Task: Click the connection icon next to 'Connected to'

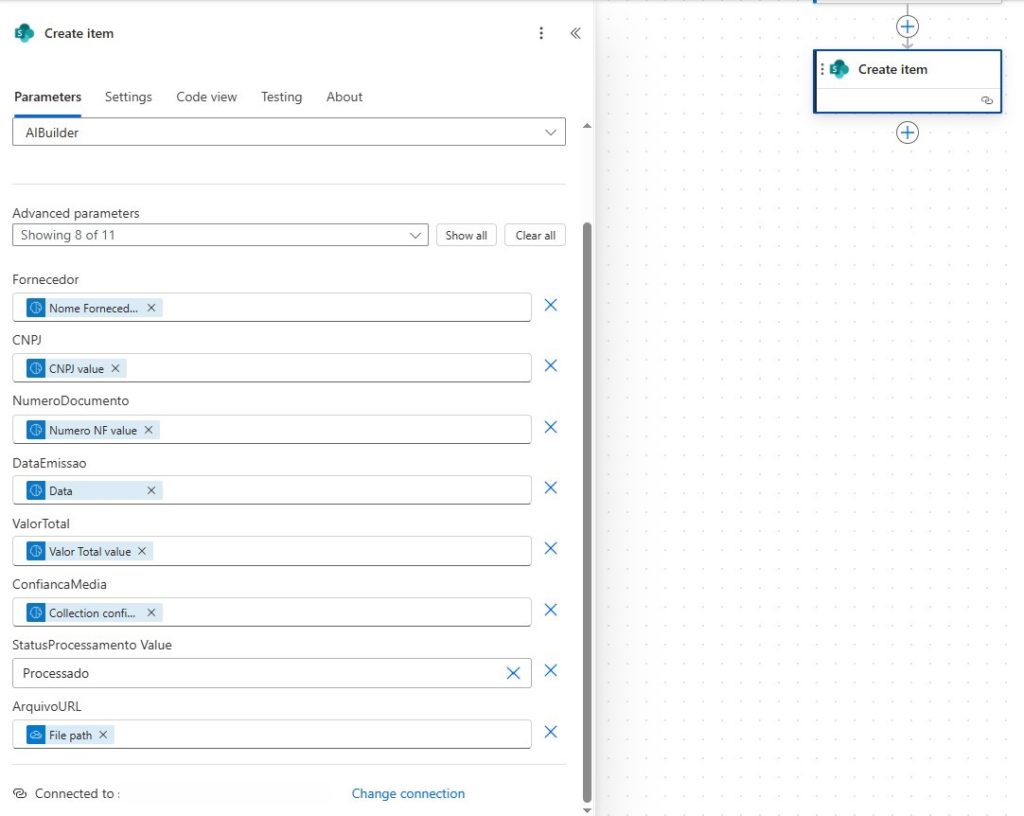Action: 20,793
